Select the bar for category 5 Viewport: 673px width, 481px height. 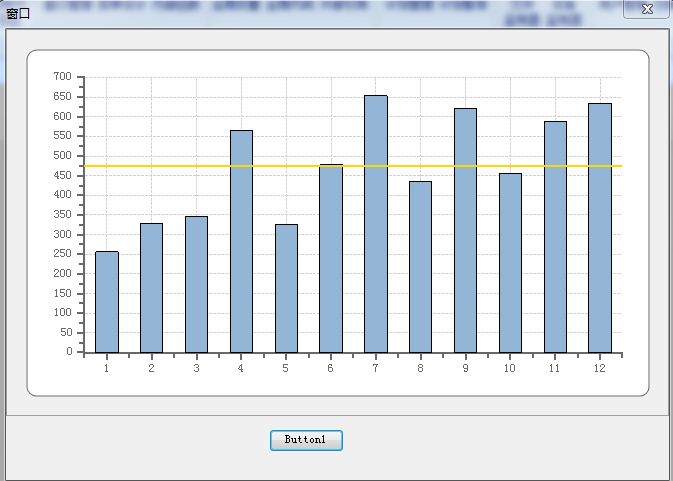pyautogui.click(x=286, y=288)
